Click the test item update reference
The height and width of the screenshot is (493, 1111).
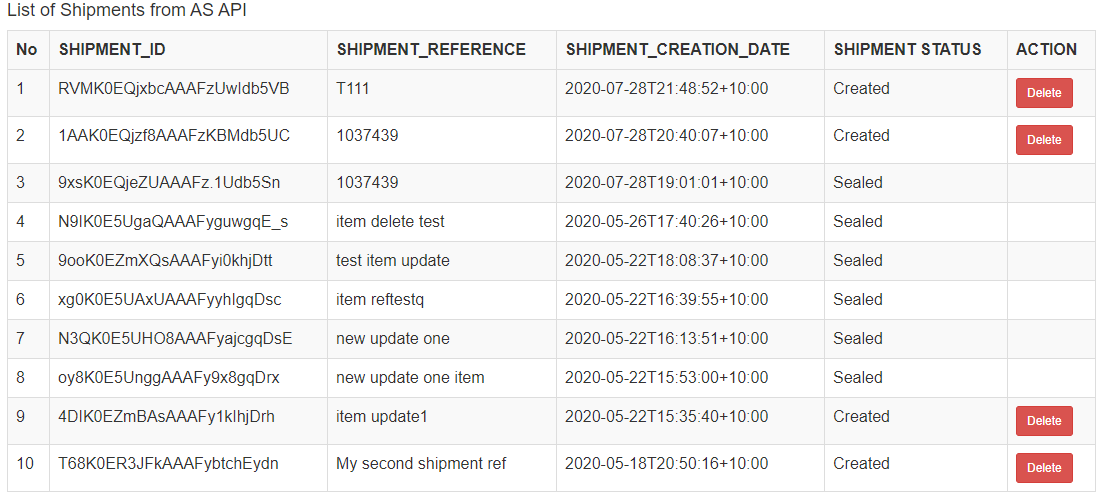393,261
